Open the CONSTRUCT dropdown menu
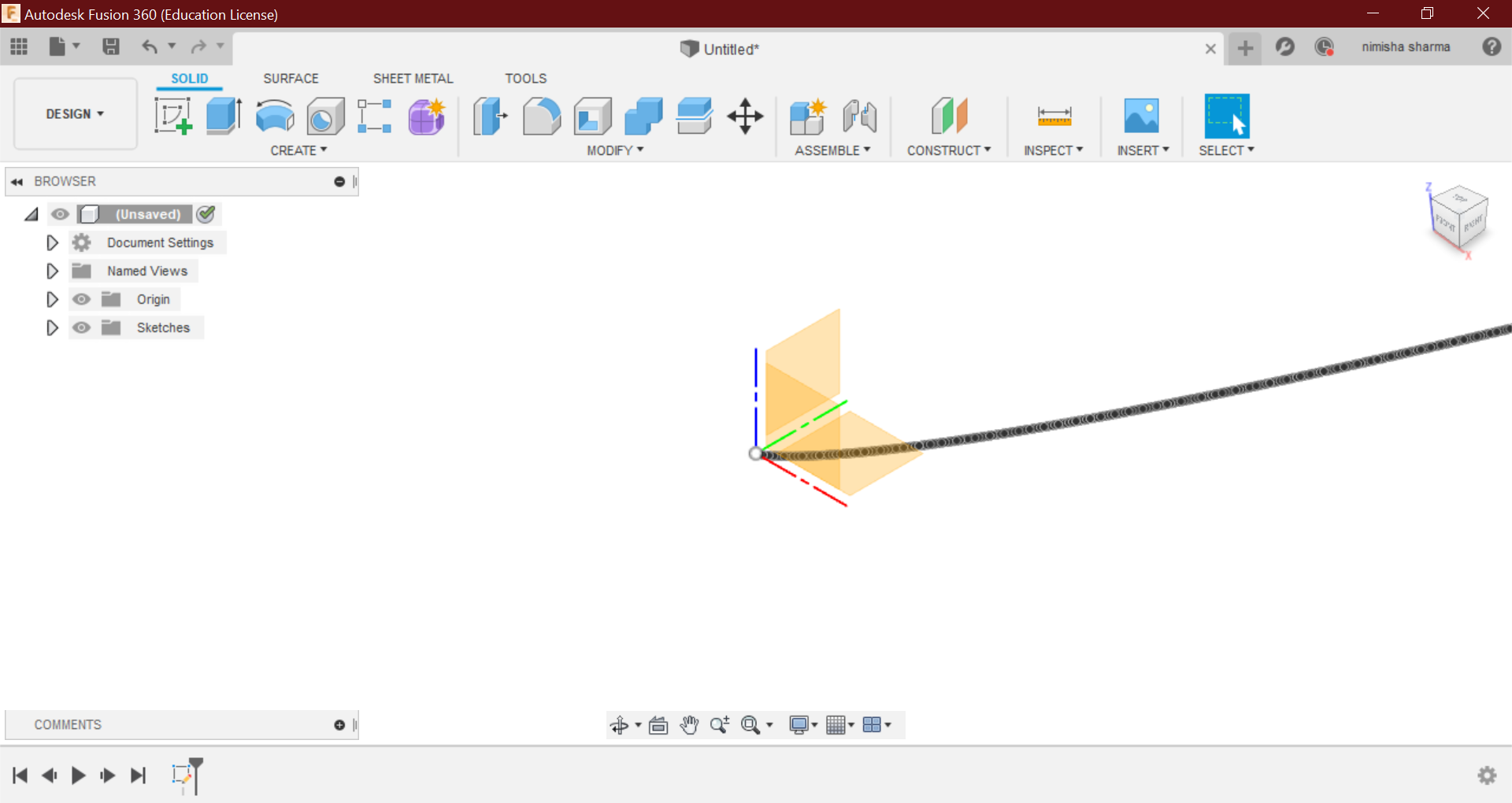 949,150
